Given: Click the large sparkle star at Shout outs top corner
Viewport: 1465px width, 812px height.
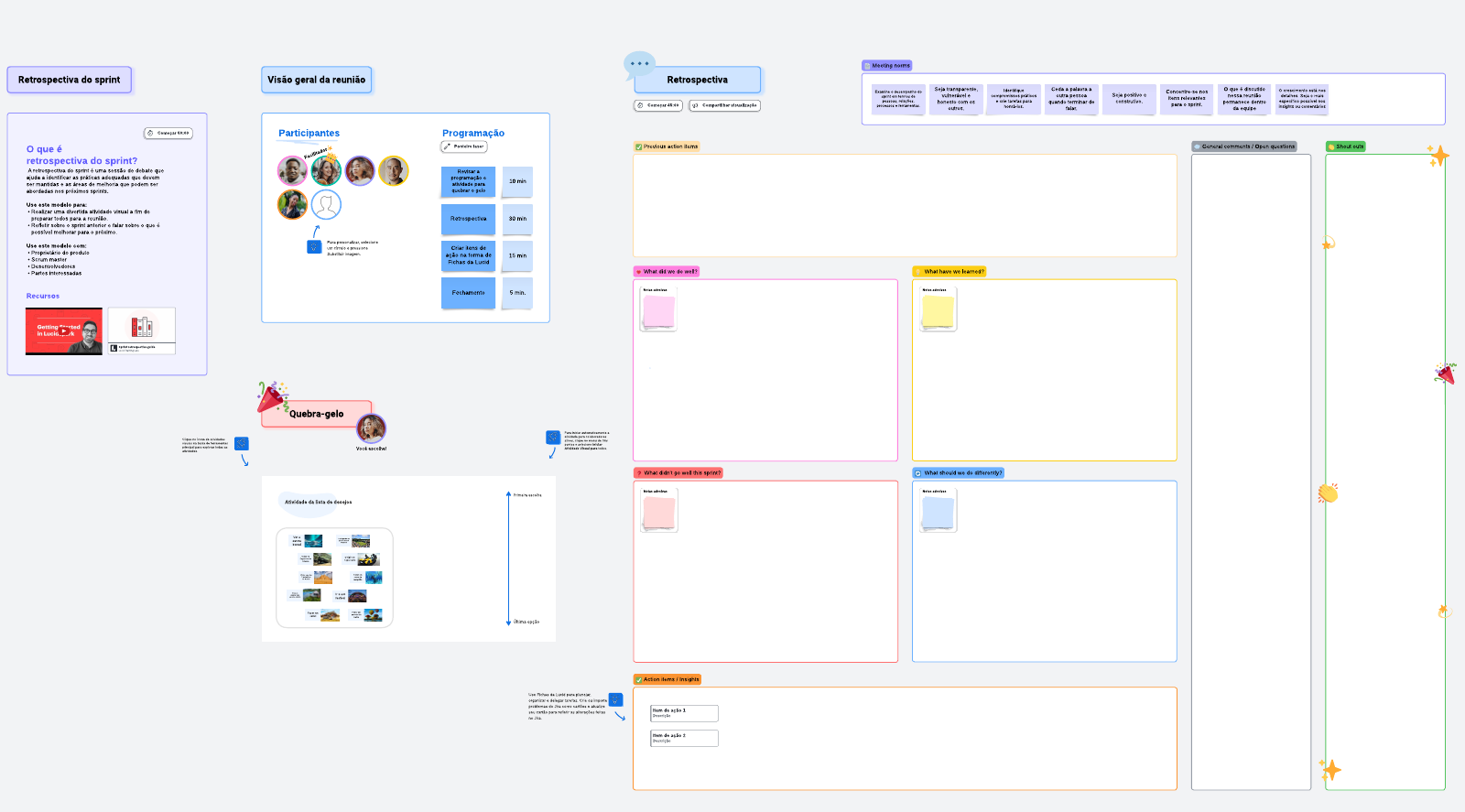Looking at the screenshot, I should (x=1438, y=156).
